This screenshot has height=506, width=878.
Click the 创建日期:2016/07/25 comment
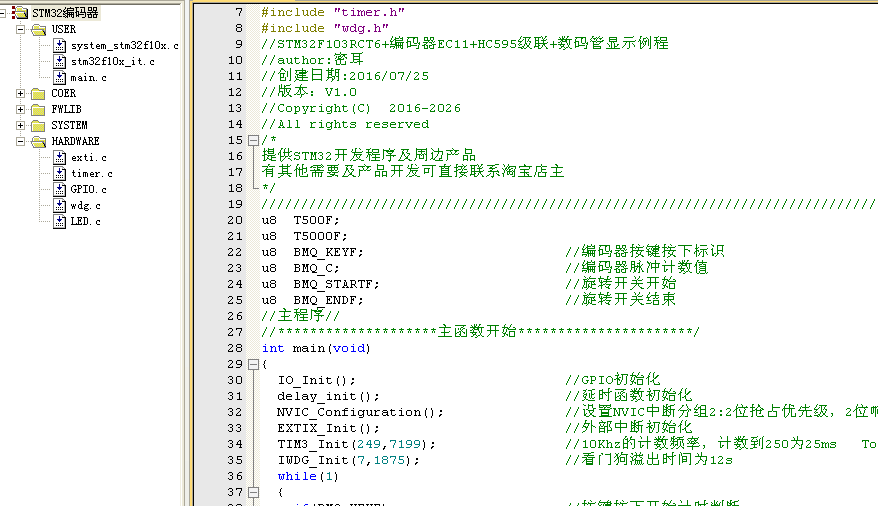345,76
